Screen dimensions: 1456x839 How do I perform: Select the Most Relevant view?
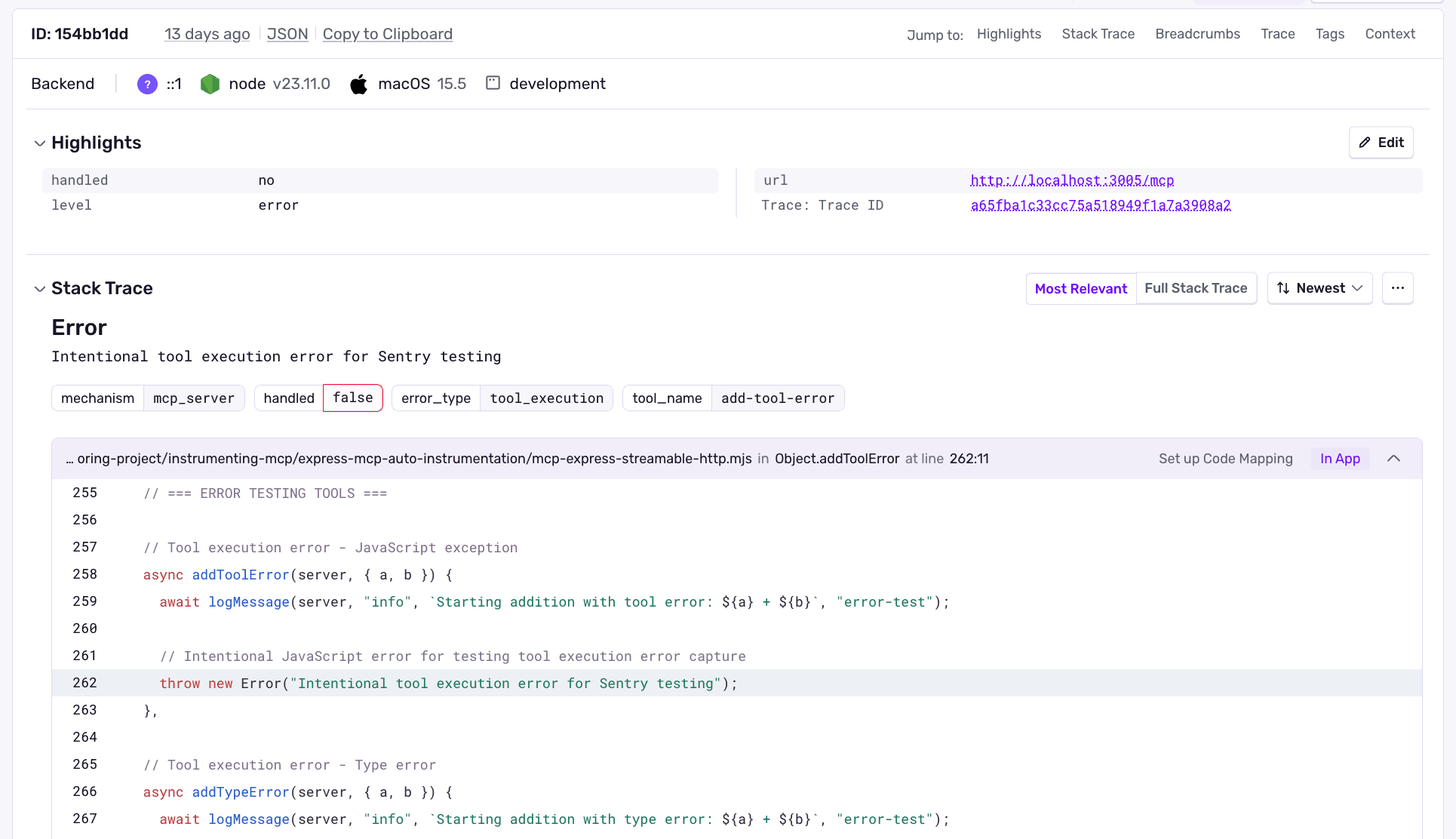[x=1080, y=288]
